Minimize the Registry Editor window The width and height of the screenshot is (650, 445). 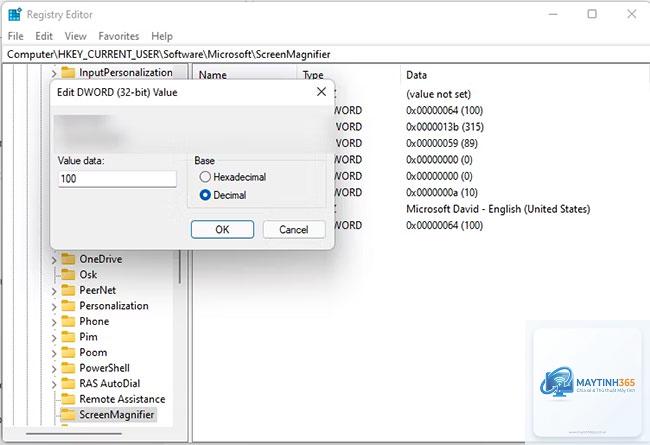[x=553, y=14]
